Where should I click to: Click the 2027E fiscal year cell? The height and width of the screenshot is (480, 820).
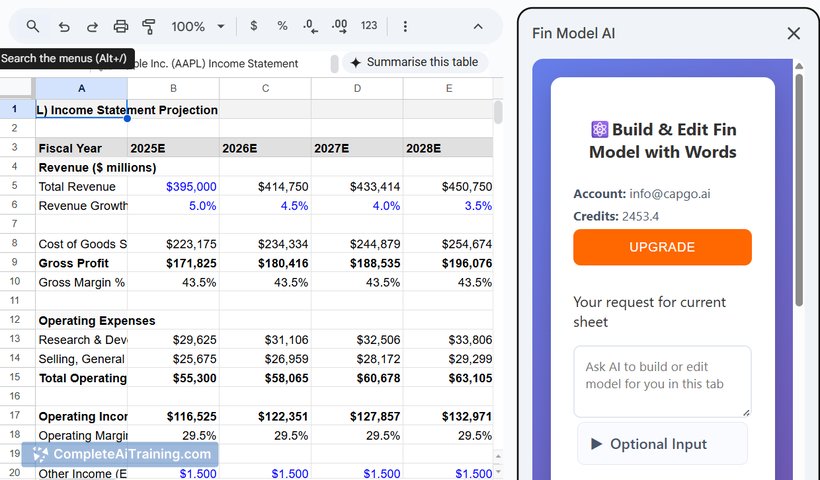357,148
